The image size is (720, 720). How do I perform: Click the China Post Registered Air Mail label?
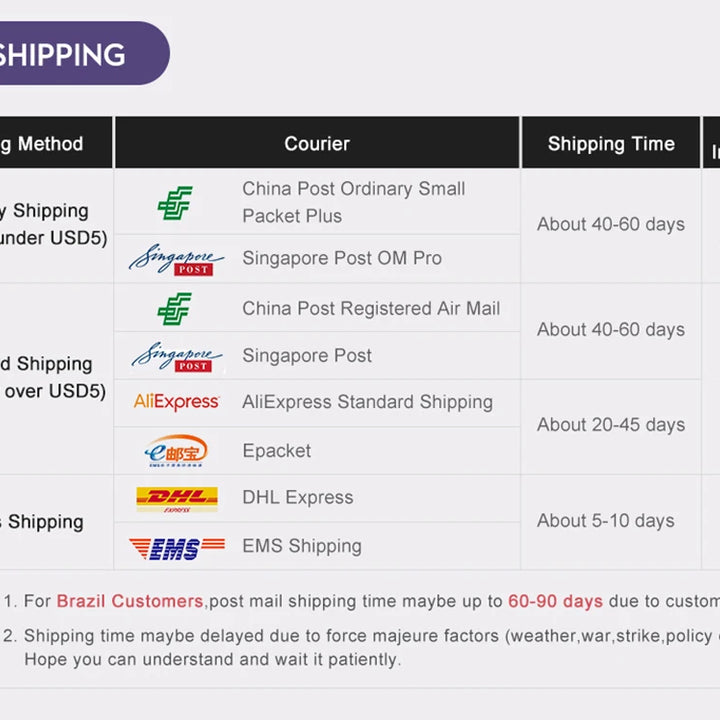(371, 309)
